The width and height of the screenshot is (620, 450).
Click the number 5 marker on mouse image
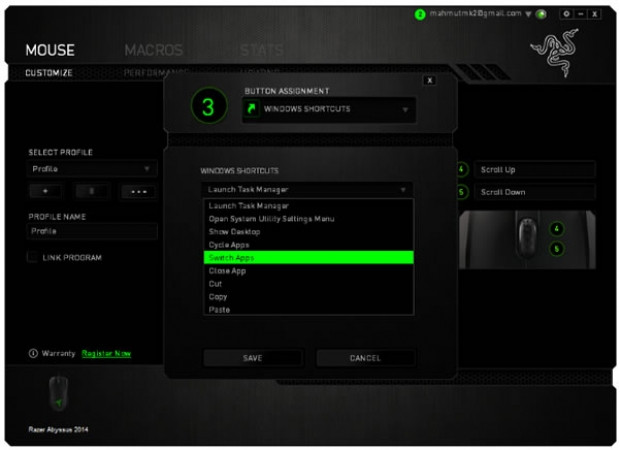[556, 249]
